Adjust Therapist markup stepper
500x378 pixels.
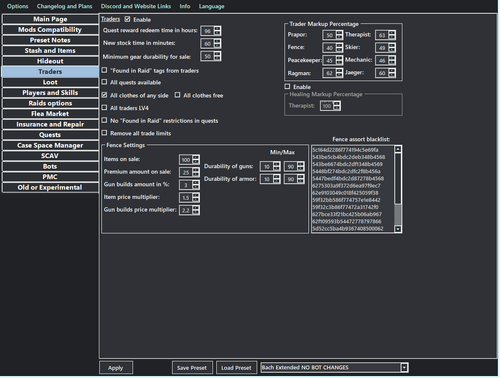(392, 35)
